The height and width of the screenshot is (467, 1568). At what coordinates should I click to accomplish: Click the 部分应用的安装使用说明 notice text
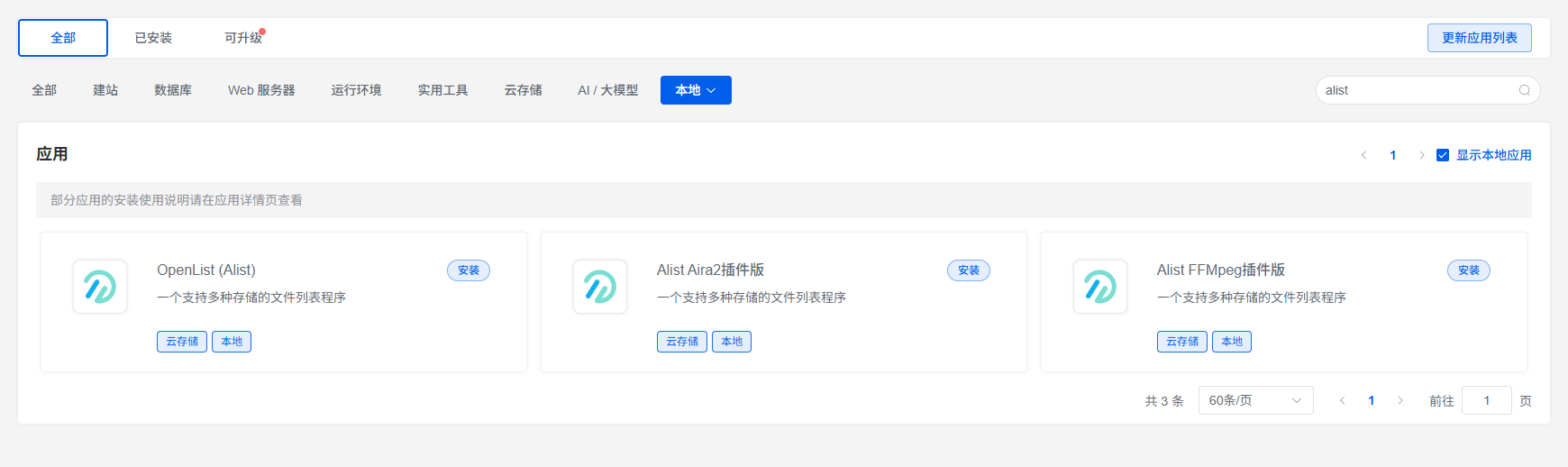pos(177,200)
